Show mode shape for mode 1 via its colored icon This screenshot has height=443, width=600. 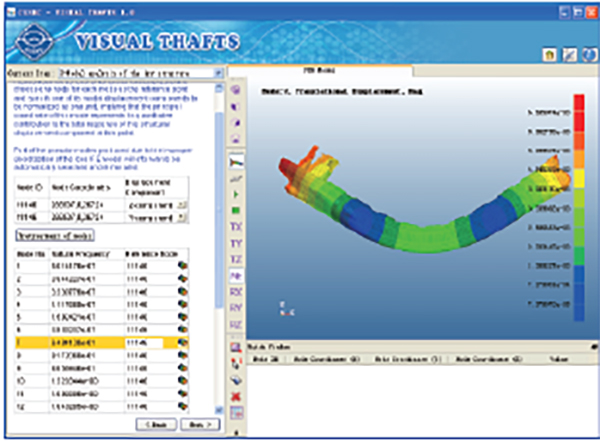(183, 265)
